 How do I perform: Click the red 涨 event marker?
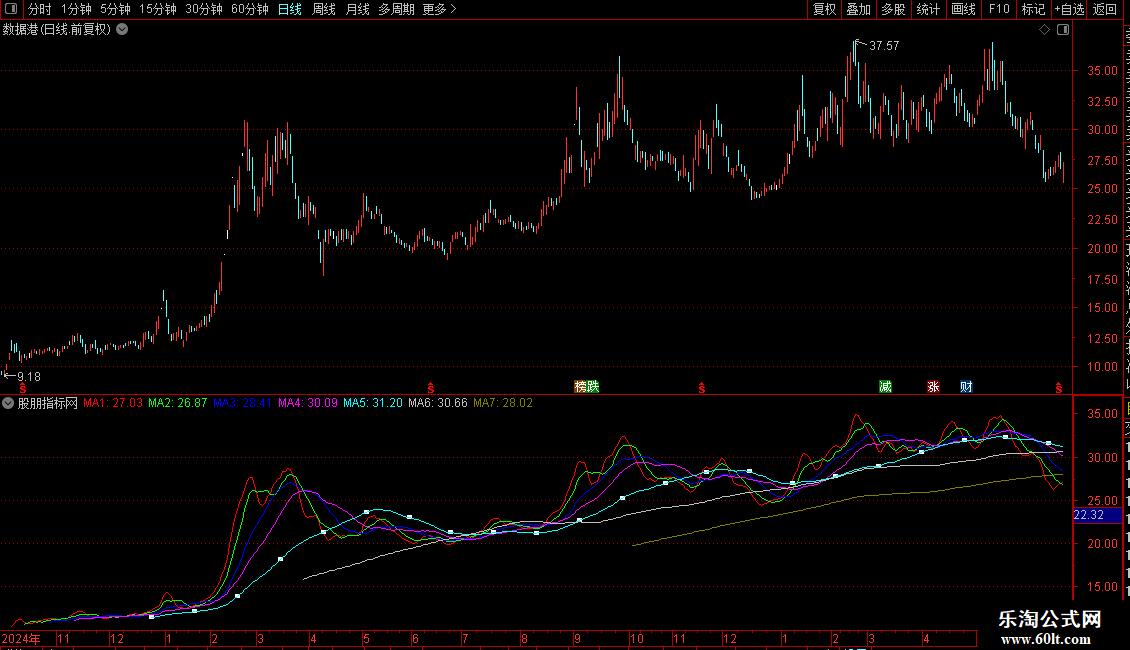(x=933, y=387)
